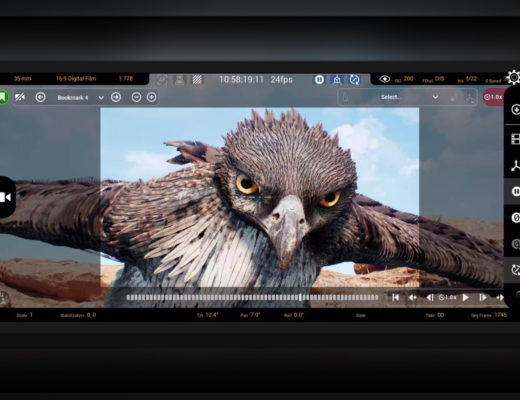Click the zero circle icon in right sidebar
This screenshot has width=520, height=400.
(x=515, y=218)
